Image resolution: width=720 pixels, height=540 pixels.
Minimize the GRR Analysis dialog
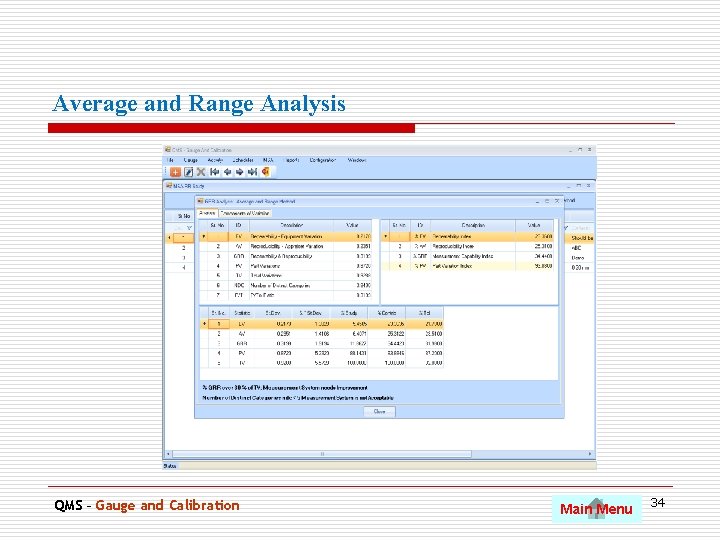click(x=537, y=201)
